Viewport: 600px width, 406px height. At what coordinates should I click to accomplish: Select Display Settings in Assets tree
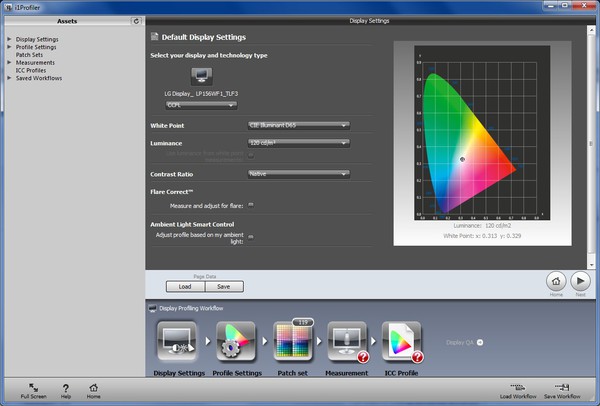(x=37, y=39)
